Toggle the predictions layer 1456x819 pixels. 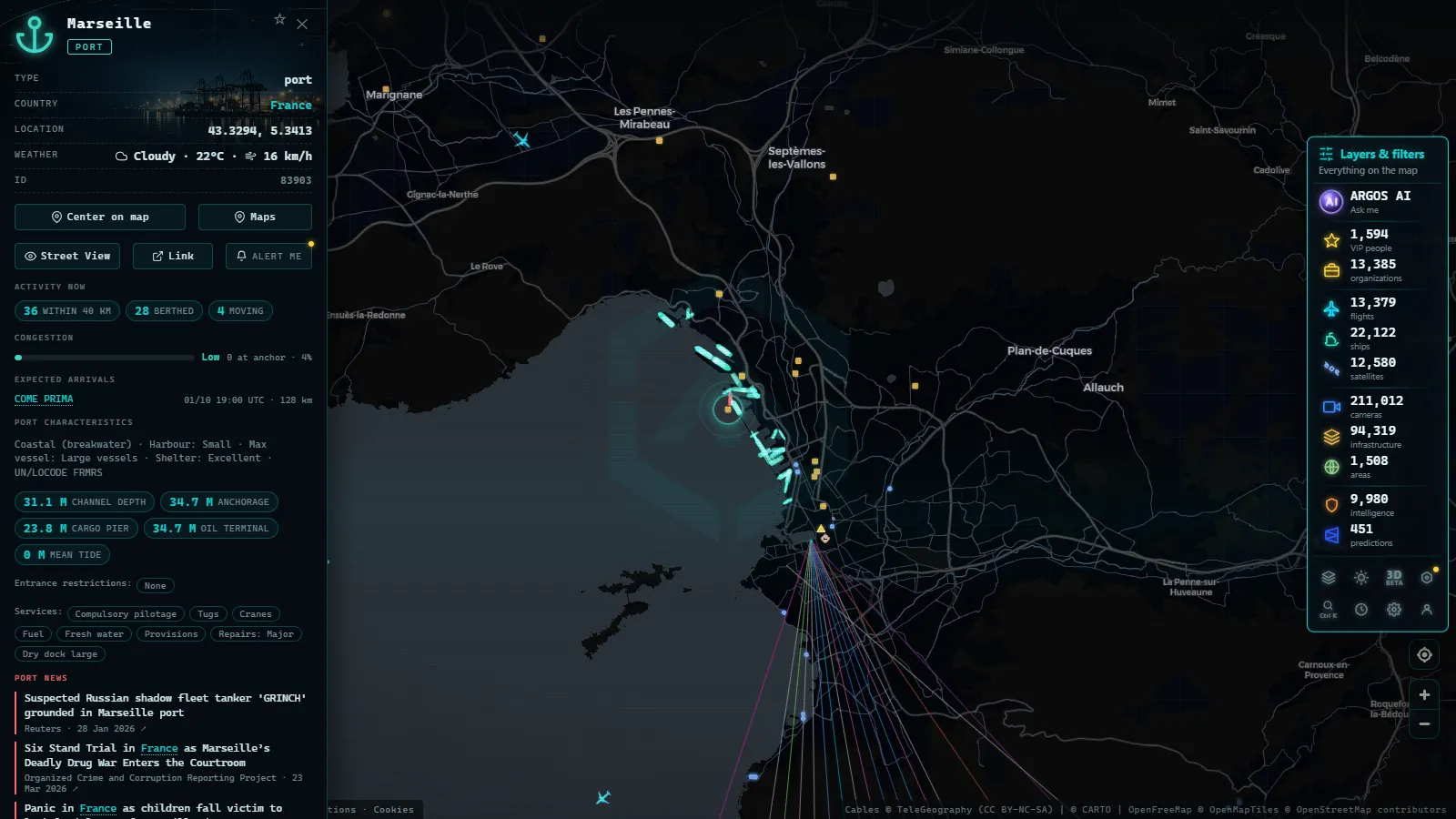1377,535
